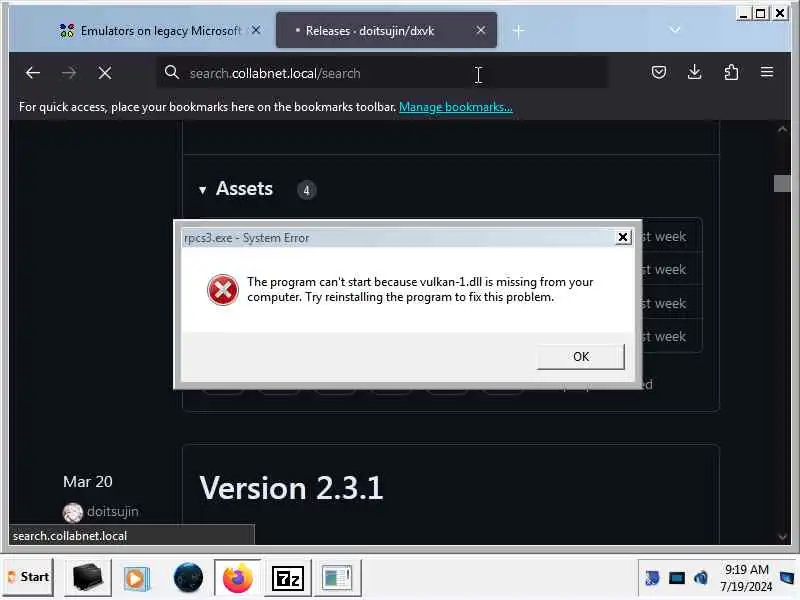This screenshot has width=800, height=600.
Task: Open a new browser tab
Action: click(518, 31)
